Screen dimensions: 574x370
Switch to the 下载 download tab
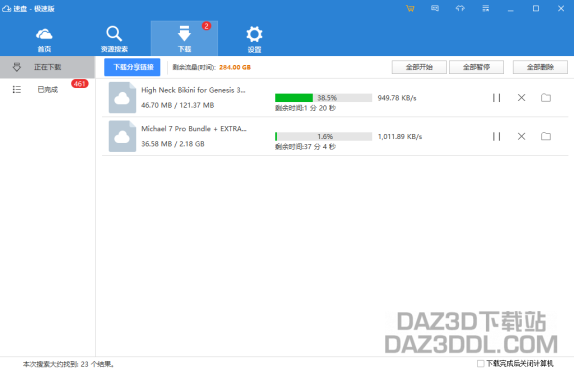(184, 38)
